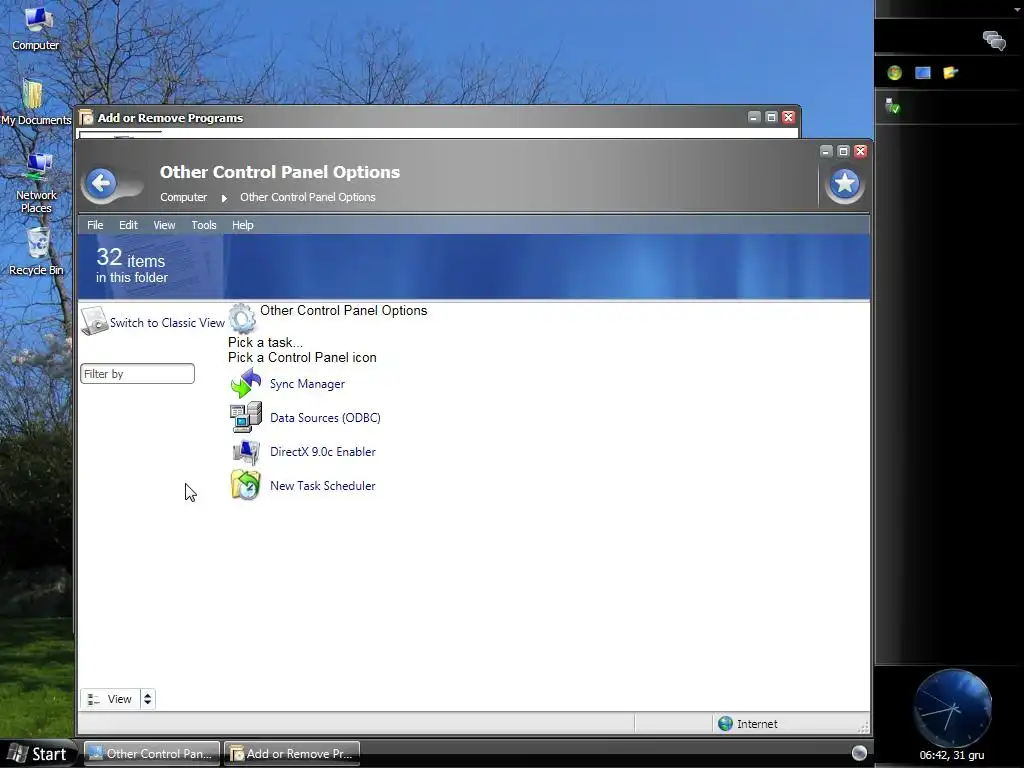Click Switch to Classic View link
Viewport: 1024px width, 768px height.
[167, 323]
